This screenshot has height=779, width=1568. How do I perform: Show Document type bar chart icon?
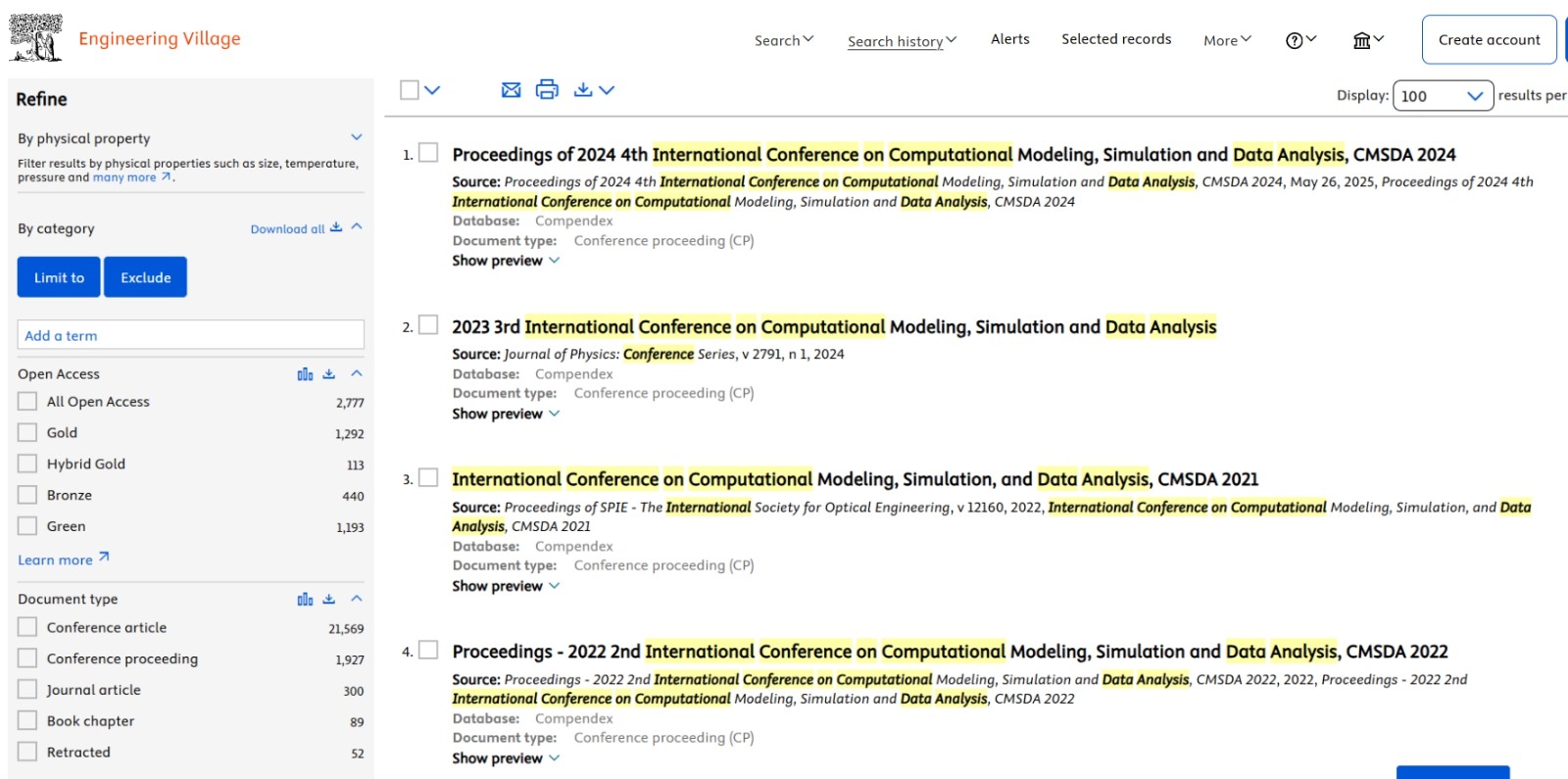(x=305, y=599)
